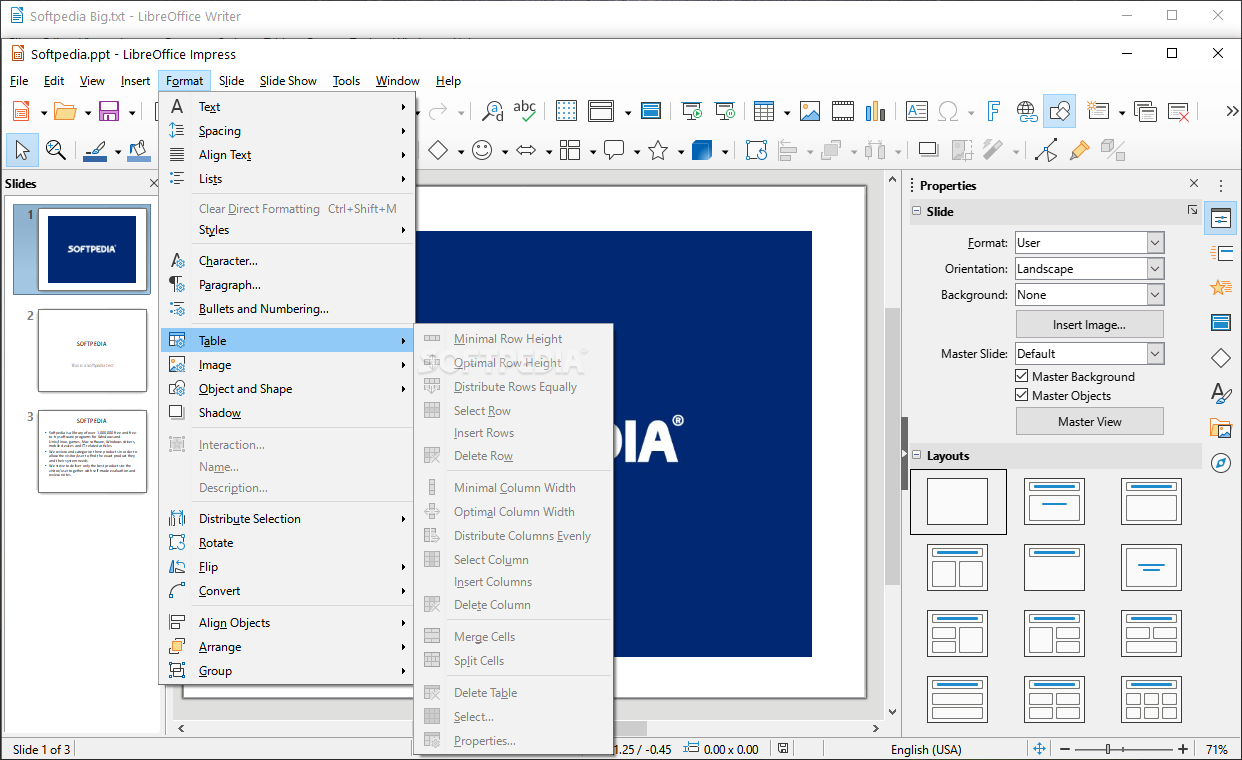Toggle the Display Grid icon

567,111
